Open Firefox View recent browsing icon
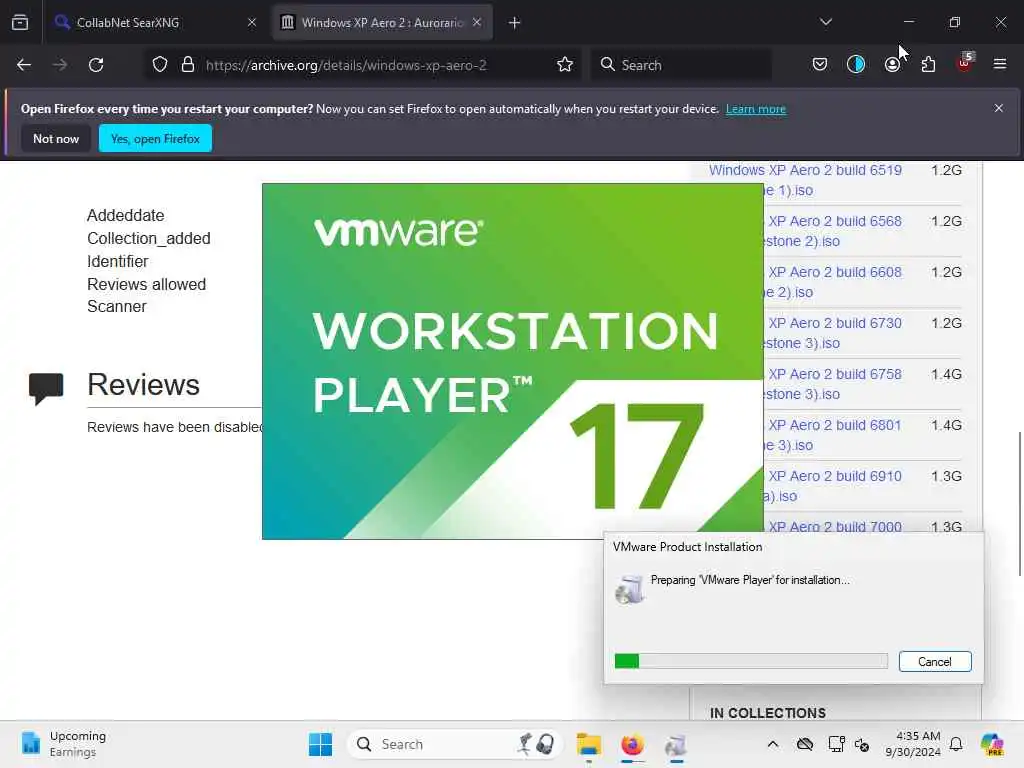Screen dimensions: 1024x768 [20, 22]
